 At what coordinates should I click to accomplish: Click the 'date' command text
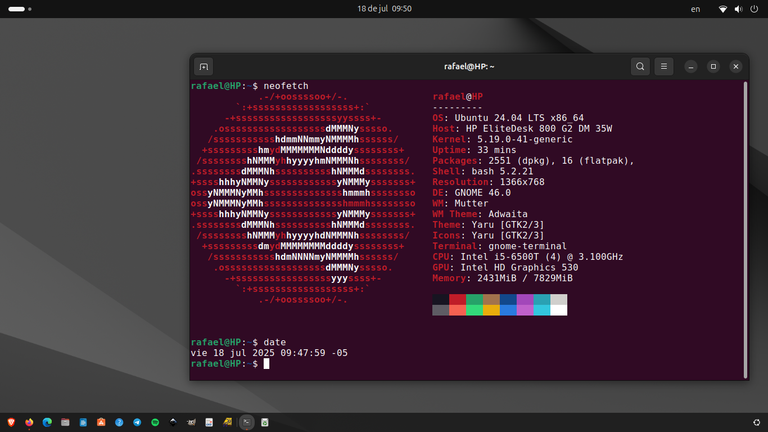coord(275,342)
